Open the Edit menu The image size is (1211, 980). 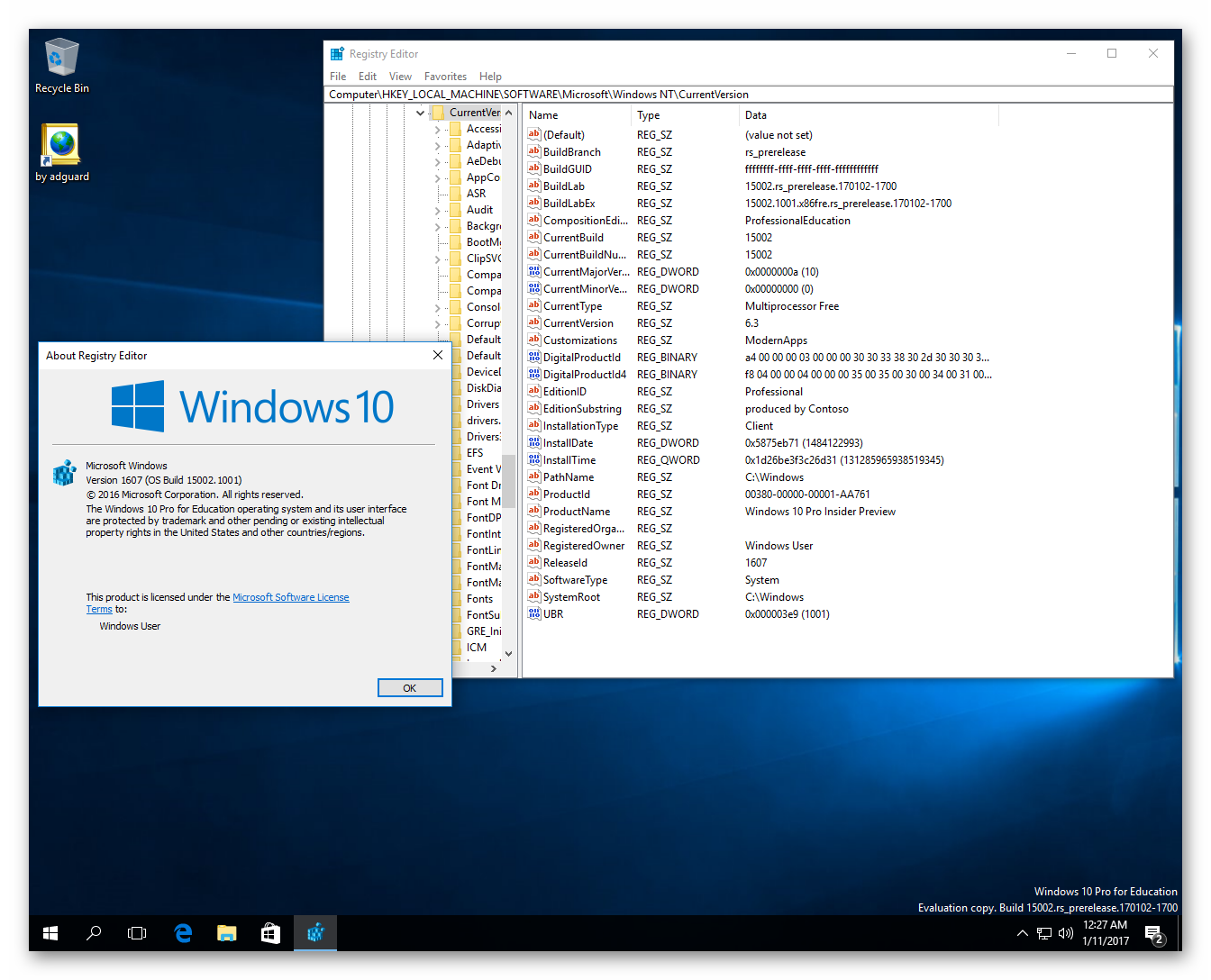[368, 77]
